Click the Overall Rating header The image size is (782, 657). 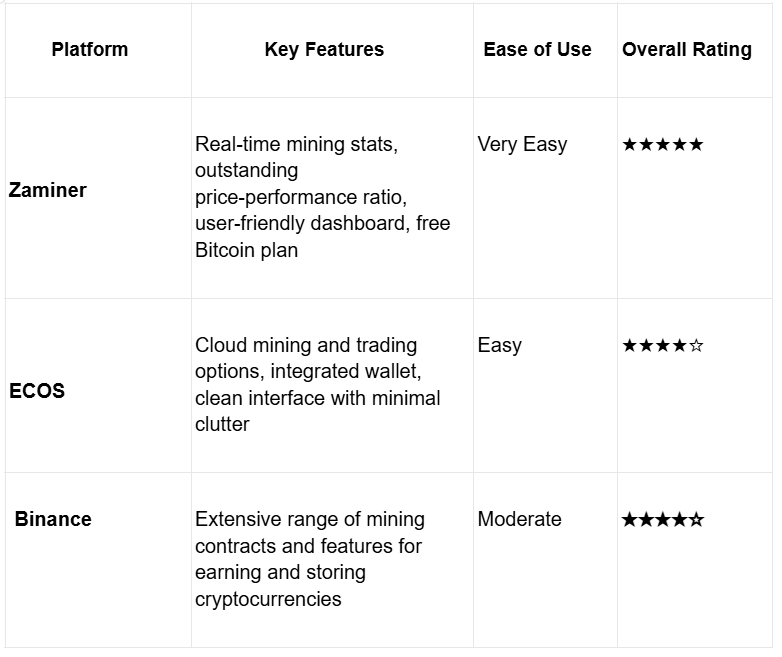[x=687, y=49]
